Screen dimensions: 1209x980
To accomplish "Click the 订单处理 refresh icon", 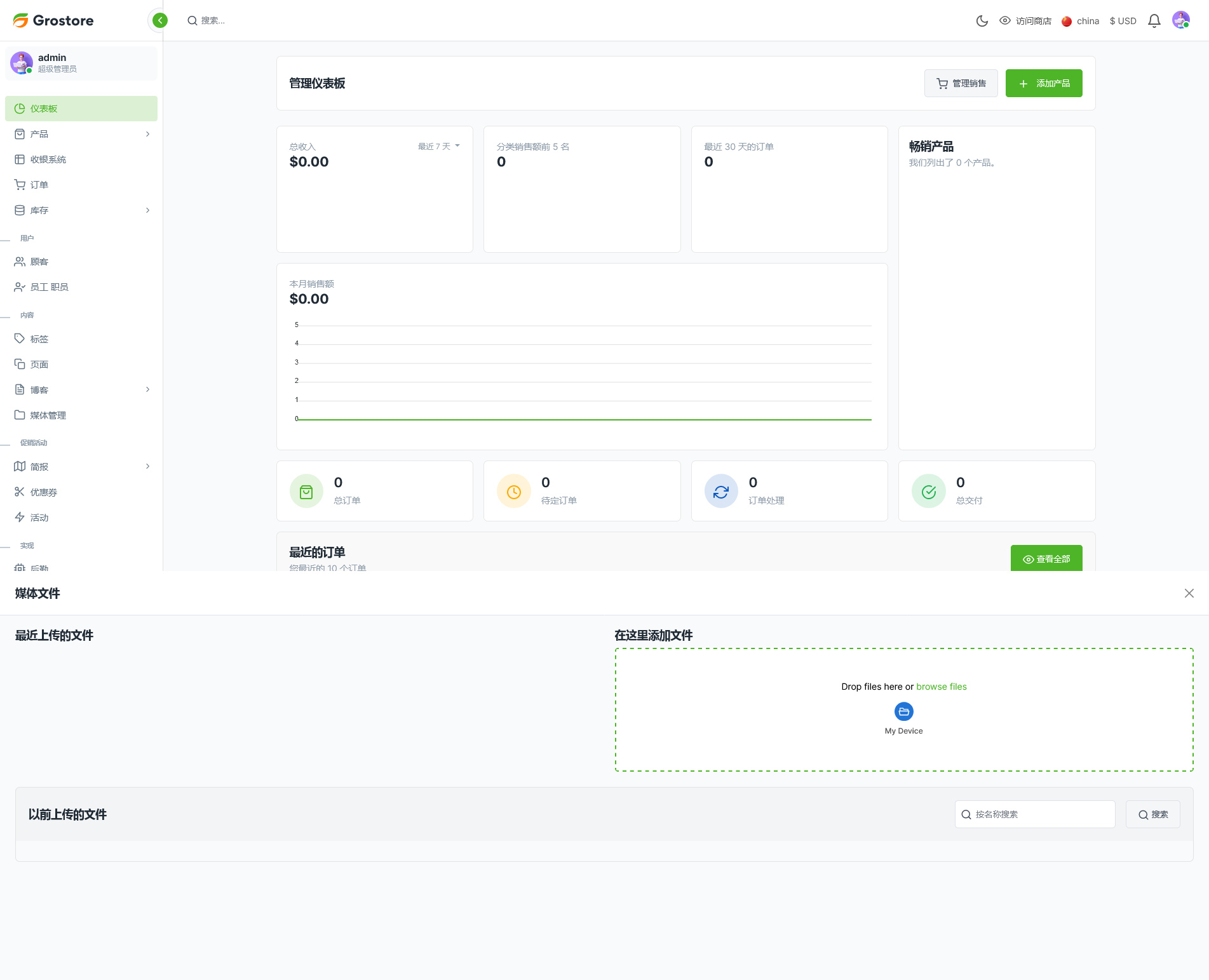I will point(721,492).
